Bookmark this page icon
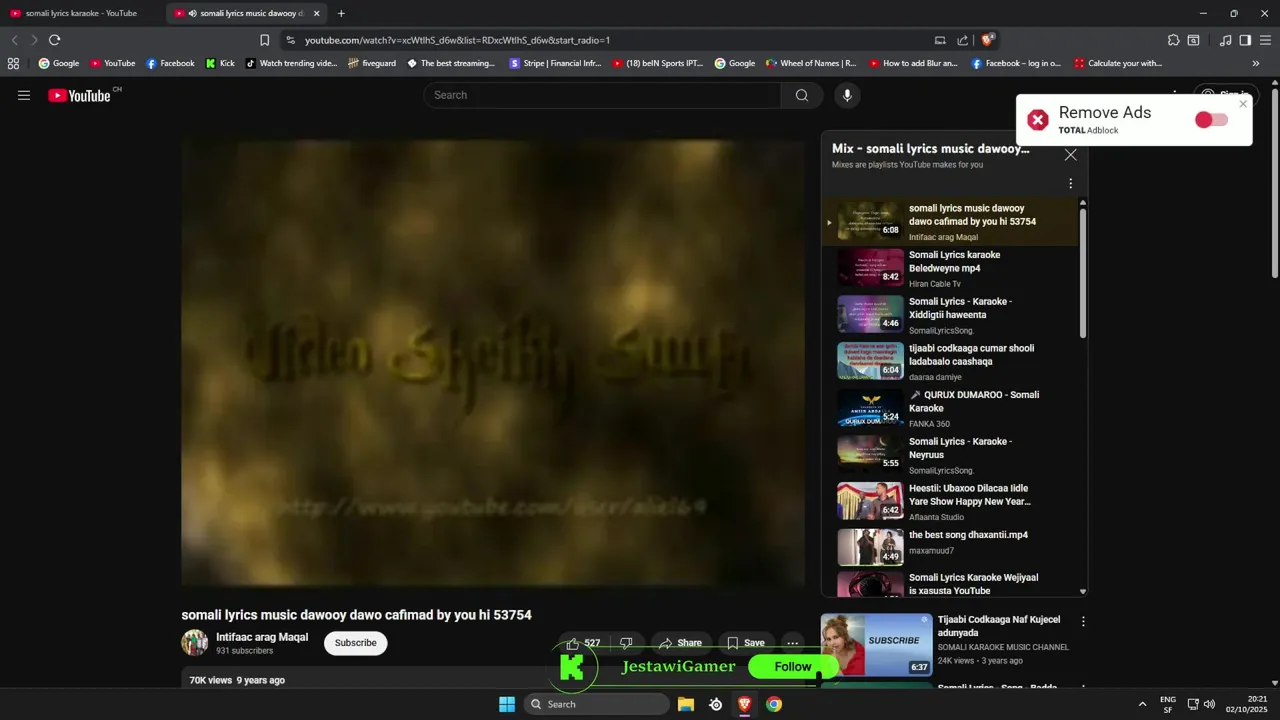 coord(264,40)
